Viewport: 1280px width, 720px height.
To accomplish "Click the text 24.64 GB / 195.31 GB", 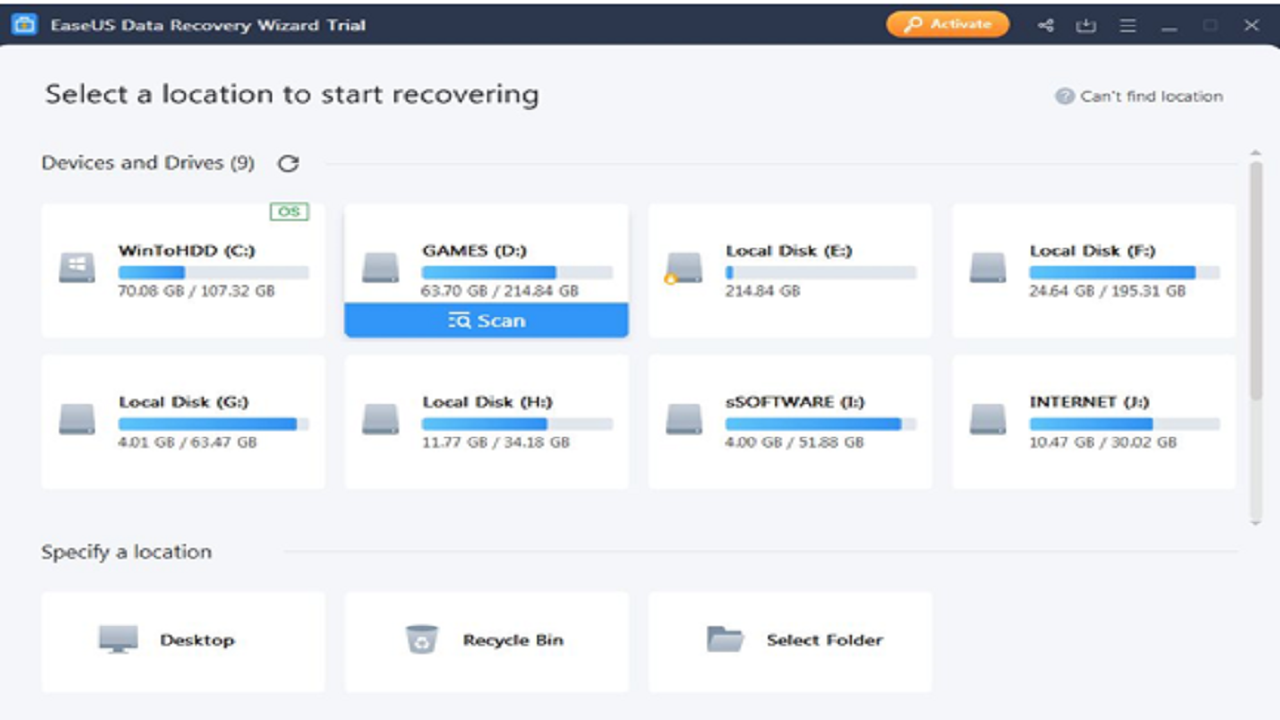I will [x=1107, y=291].
